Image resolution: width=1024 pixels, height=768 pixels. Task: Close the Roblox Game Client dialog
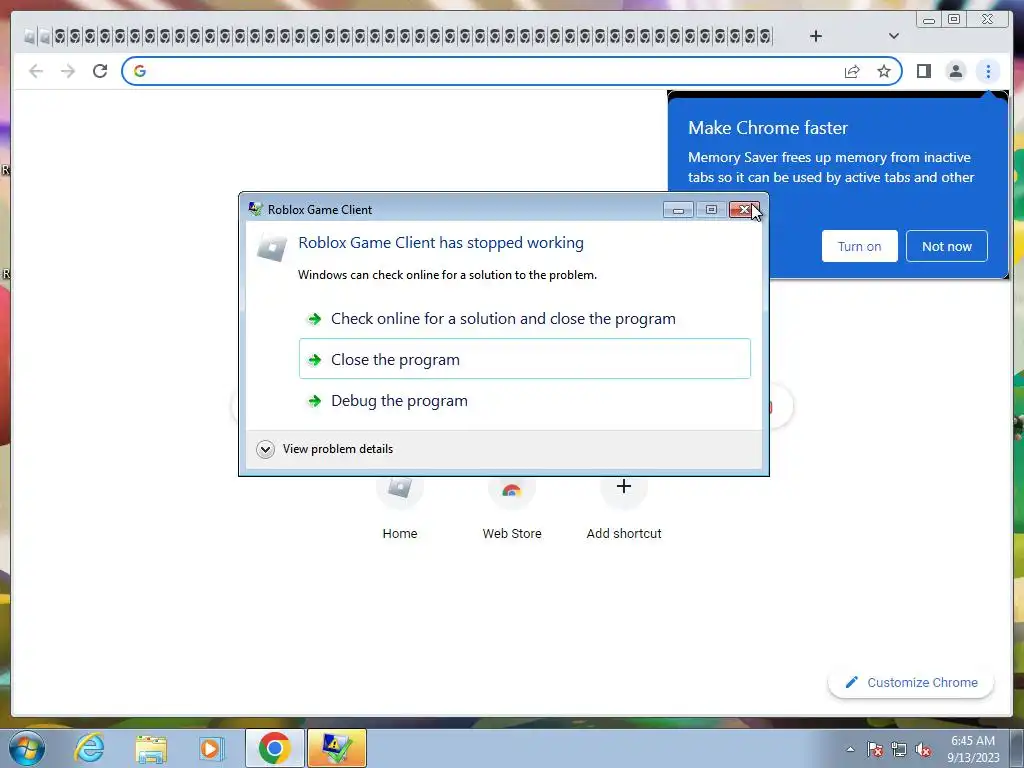(744, 210)
